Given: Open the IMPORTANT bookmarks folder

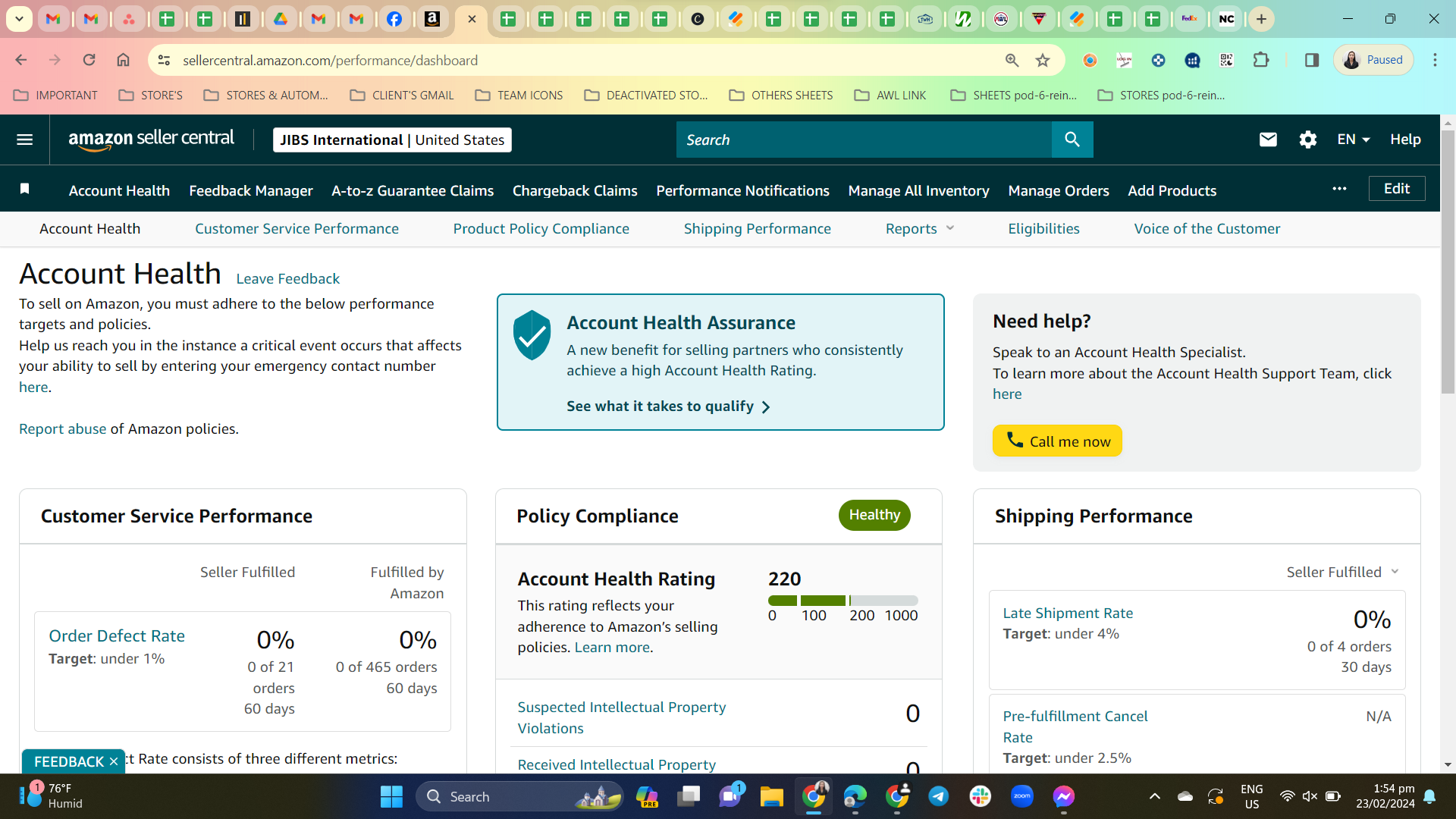Looking at the screenshot, I should (x=56, y=95).
